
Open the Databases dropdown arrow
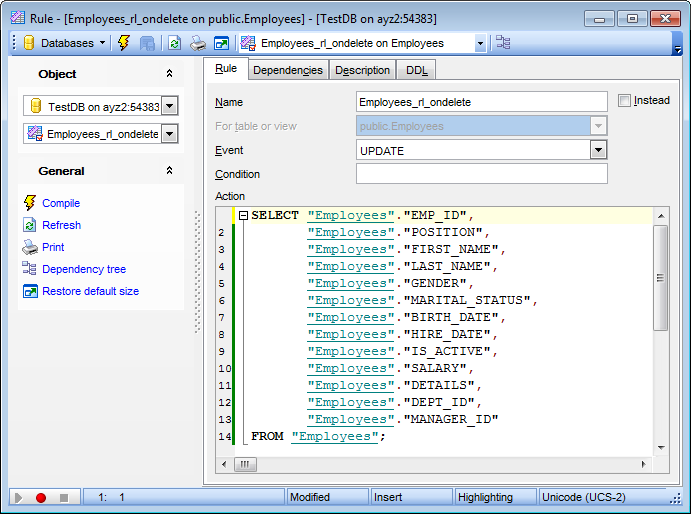(x=102, y=43)
